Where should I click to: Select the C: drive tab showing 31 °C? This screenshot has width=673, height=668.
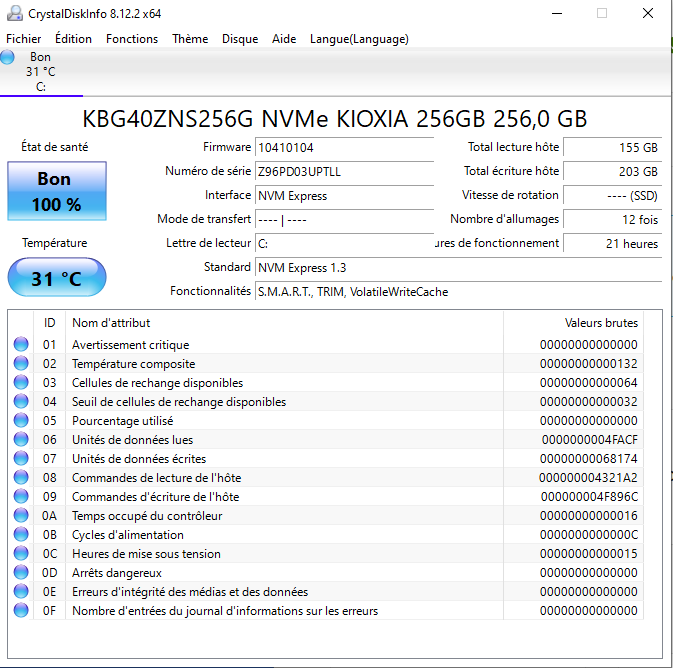pyautogui.click(x=41, y=72)
